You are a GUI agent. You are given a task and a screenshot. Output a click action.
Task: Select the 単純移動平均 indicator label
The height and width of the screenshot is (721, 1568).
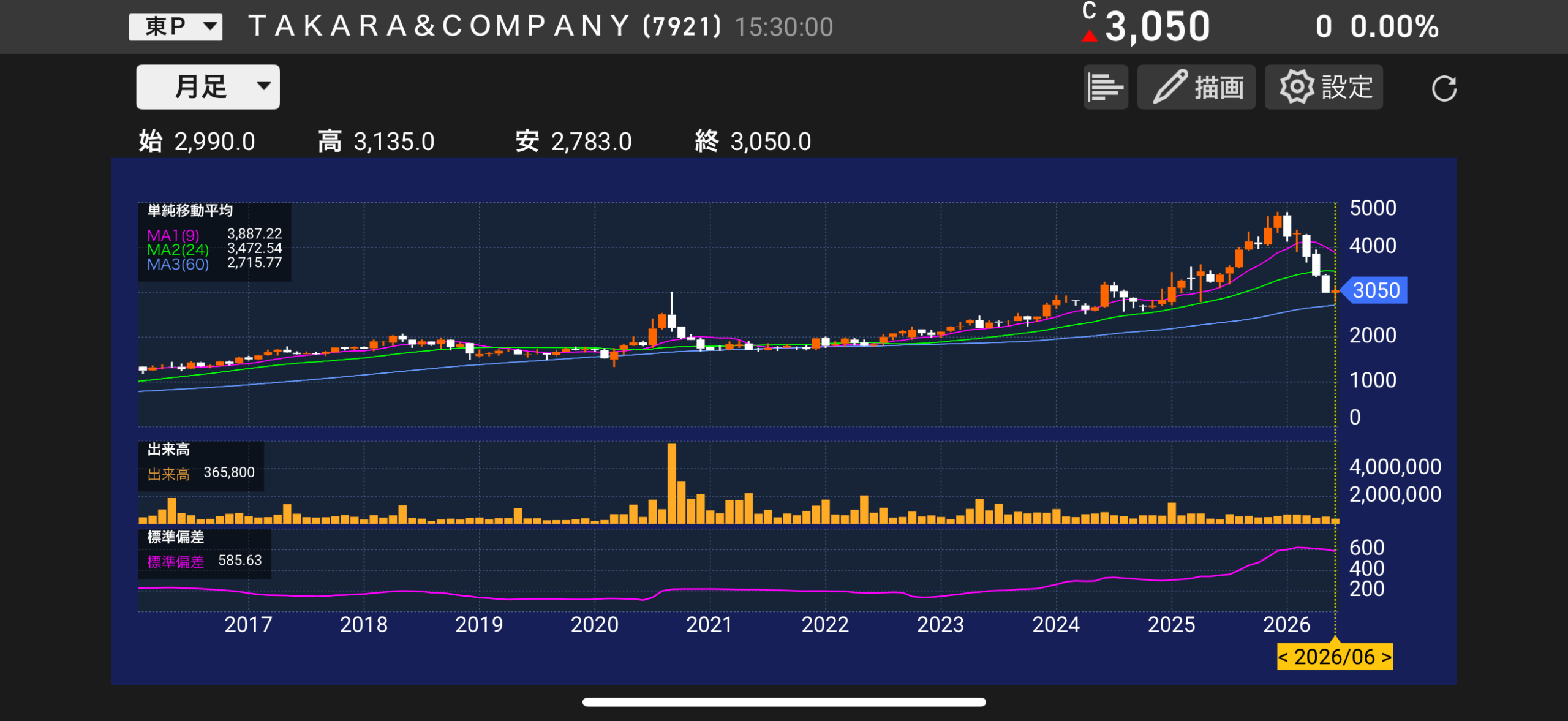click(x=190, y=211)
